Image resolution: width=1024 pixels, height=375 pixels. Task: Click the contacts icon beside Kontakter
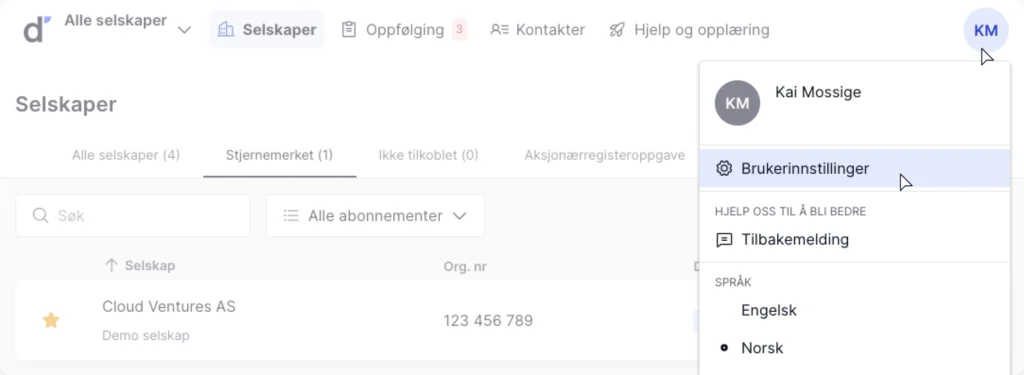tap(500, 29)
